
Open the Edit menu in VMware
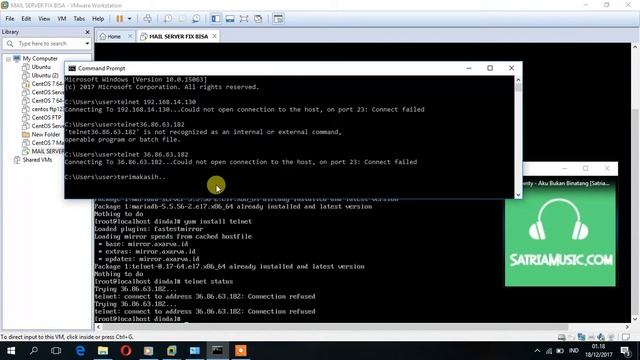26,19
